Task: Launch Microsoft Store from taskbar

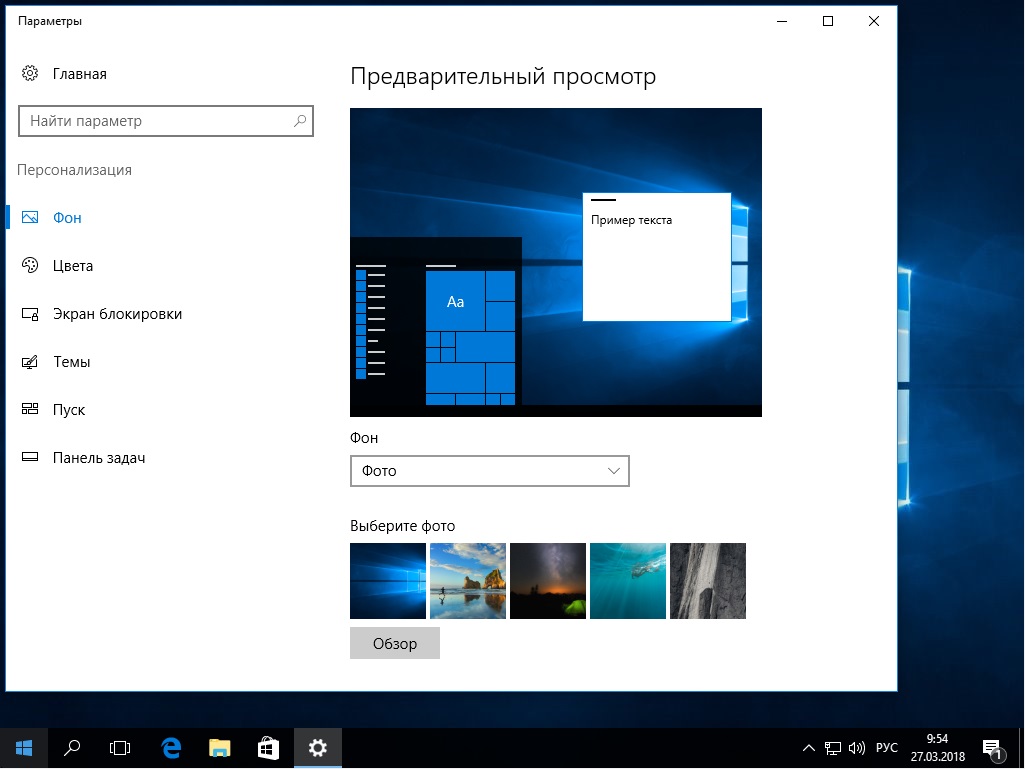Action: click(268, 747)
